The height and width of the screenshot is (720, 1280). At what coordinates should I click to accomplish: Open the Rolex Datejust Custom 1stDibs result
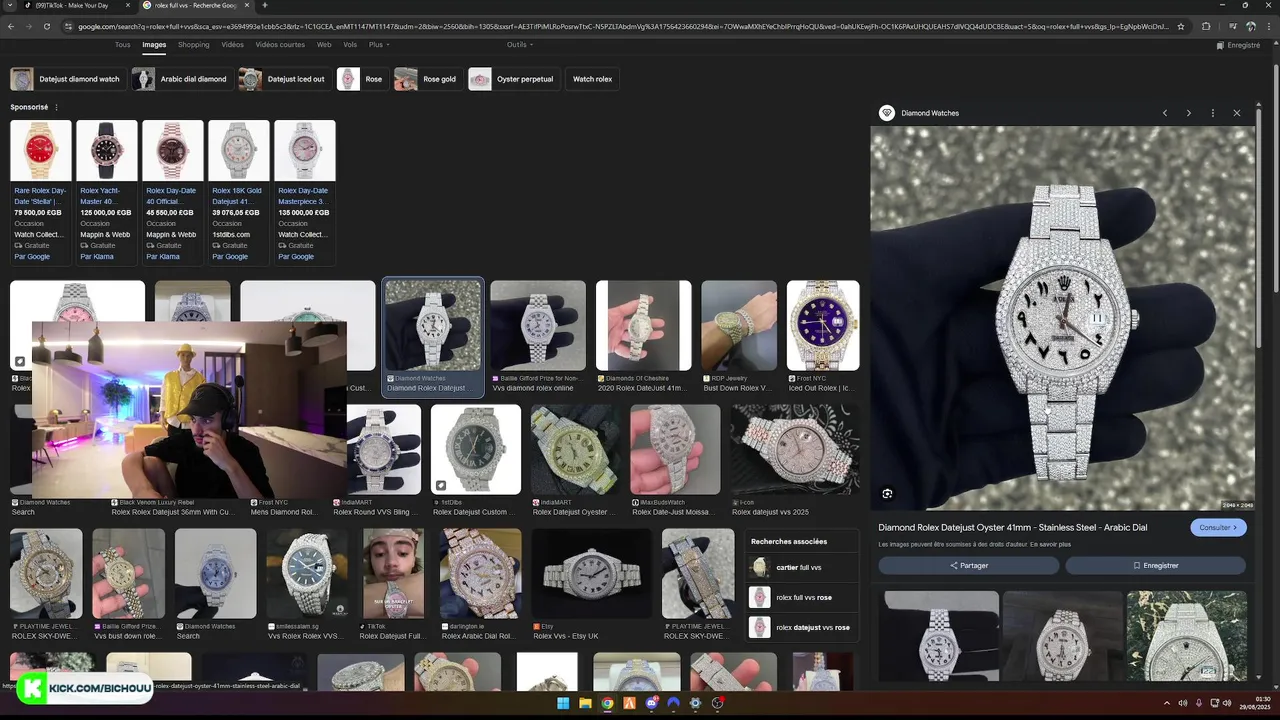click(476, 460)
